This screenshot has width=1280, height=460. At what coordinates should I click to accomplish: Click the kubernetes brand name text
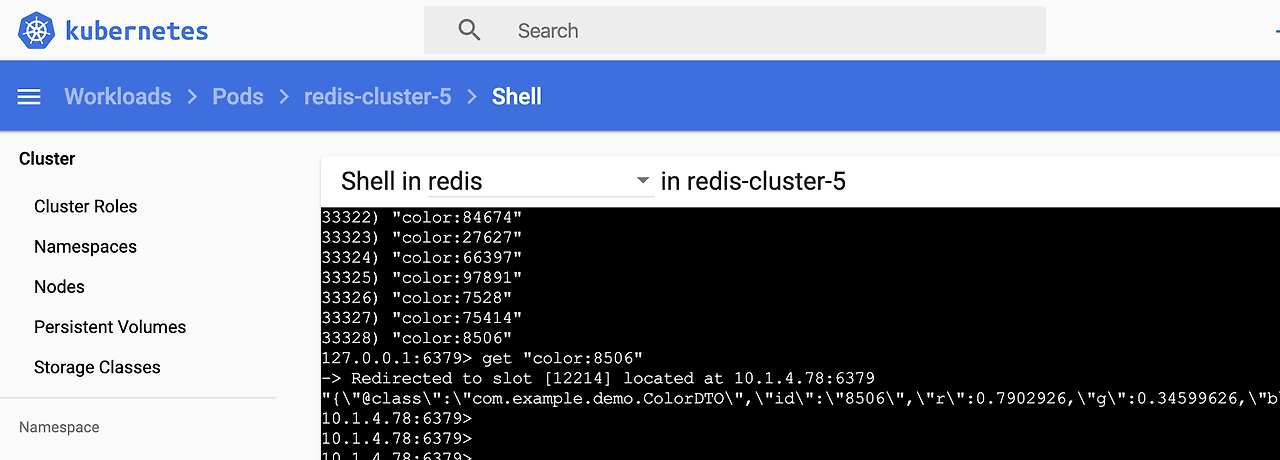137,31
